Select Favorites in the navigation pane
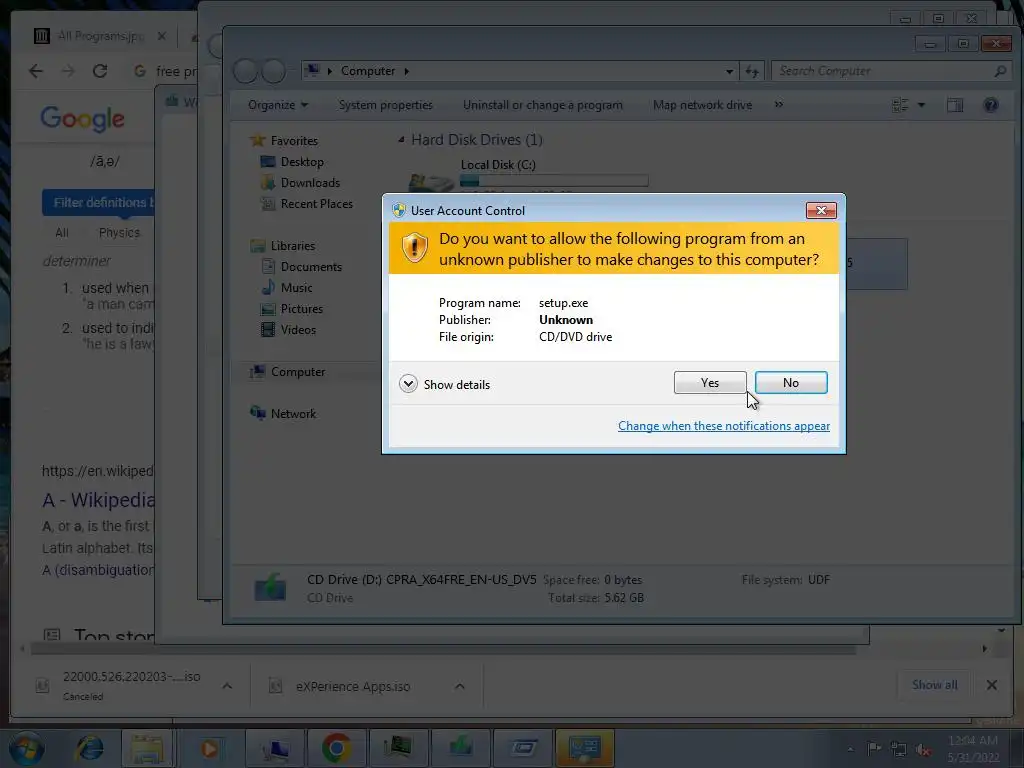Screen dimensions: 1024x768 click(x=294, y=140)
